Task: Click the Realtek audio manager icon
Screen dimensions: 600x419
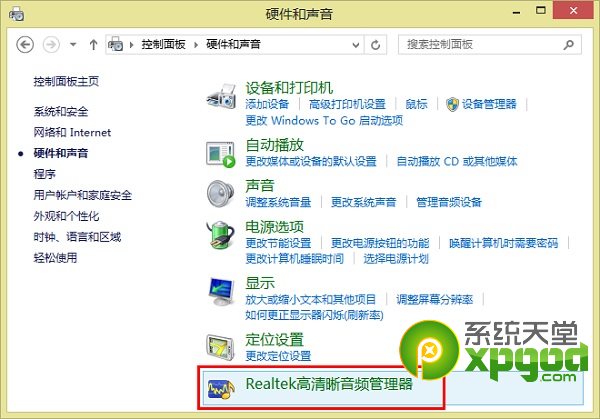Action: (220, 387)
